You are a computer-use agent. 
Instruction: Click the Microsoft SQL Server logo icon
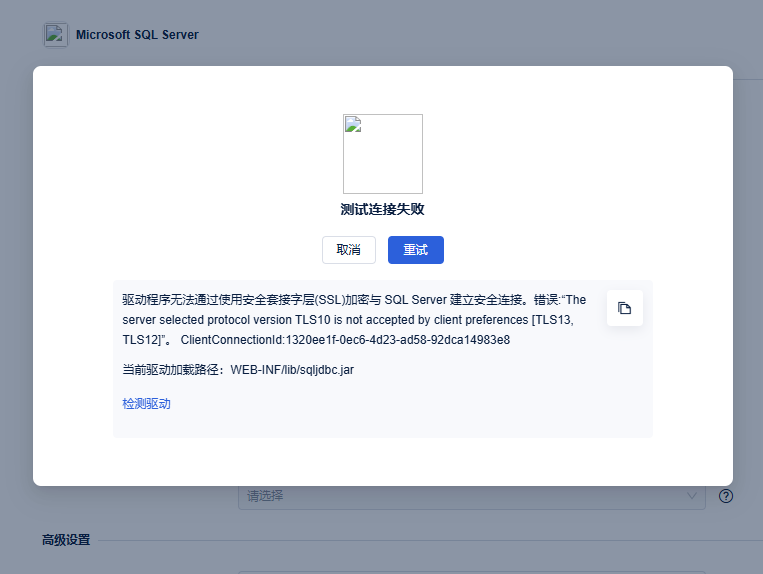point(55,35)
